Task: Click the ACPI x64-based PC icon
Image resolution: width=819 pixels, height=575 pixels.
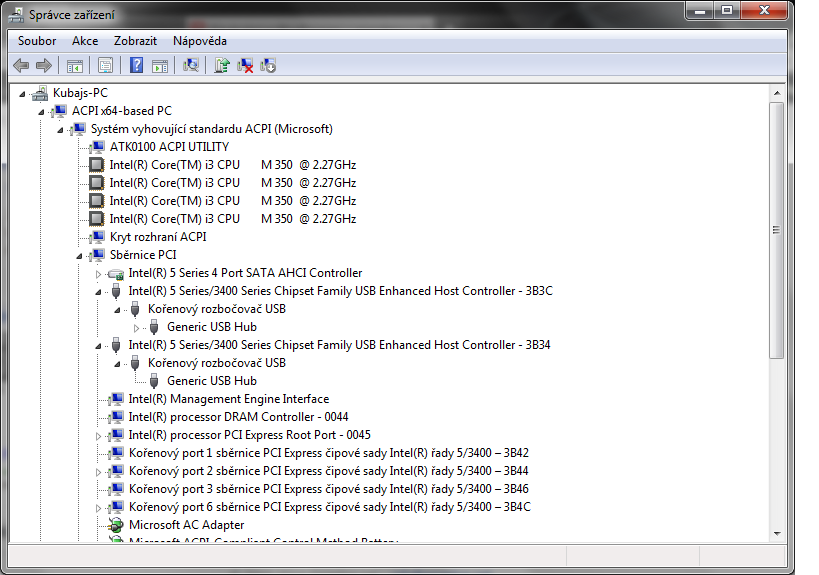Action: (59, 111)
